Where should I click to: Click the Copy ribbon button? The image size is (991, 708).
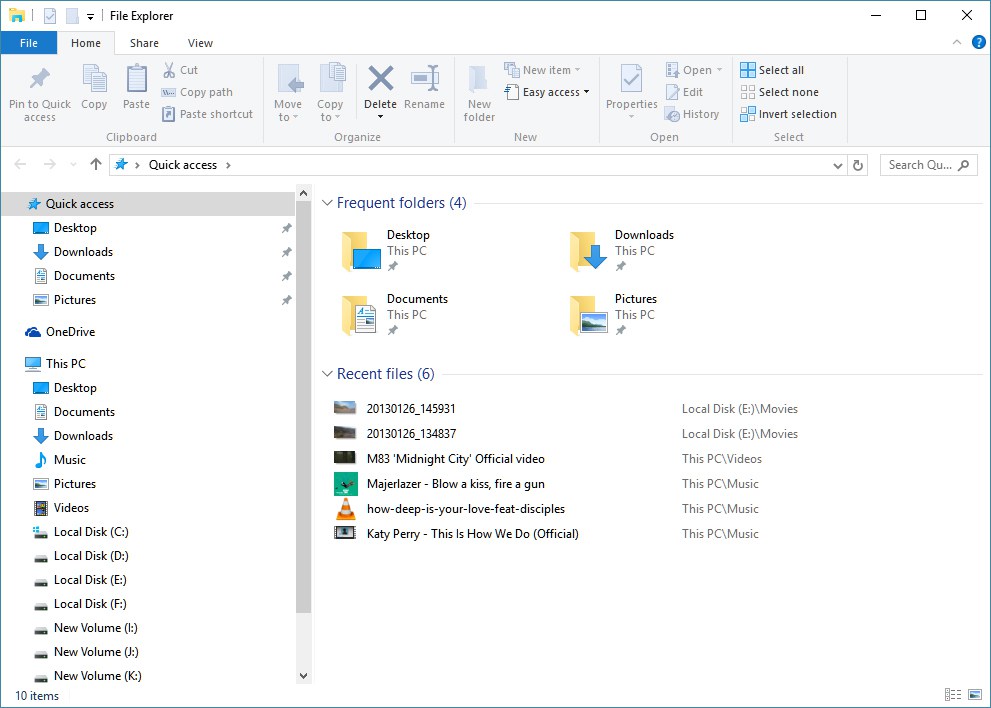(94, 87)
